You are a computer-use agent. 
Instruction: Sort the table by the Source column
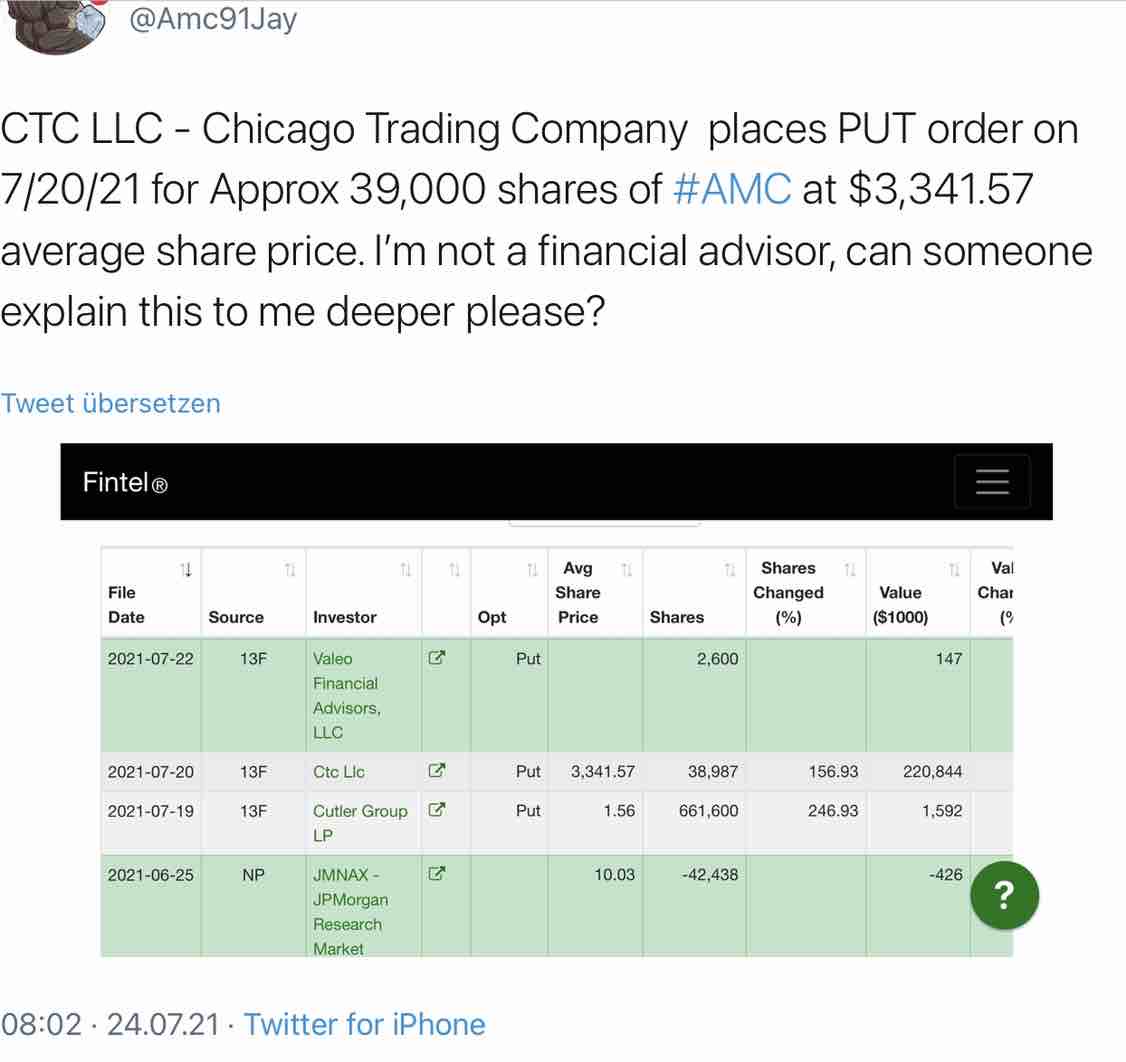click(x=289, y=568)
